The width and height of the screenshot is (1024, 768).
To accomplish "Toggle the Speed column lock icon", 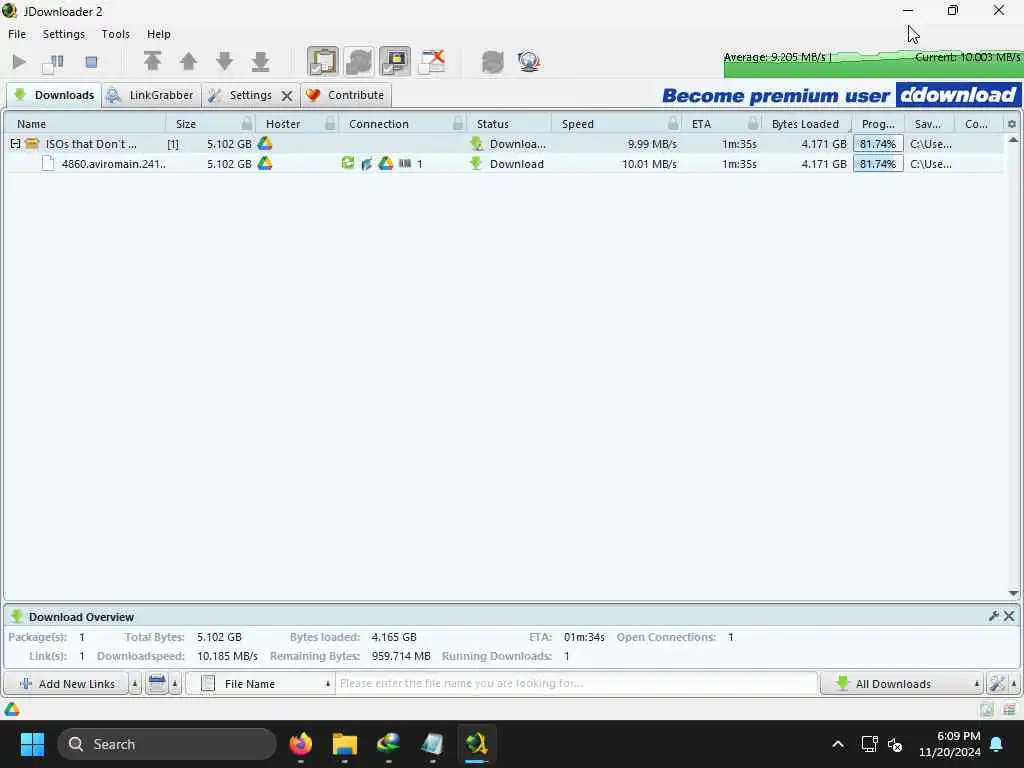I will point(673,123).
